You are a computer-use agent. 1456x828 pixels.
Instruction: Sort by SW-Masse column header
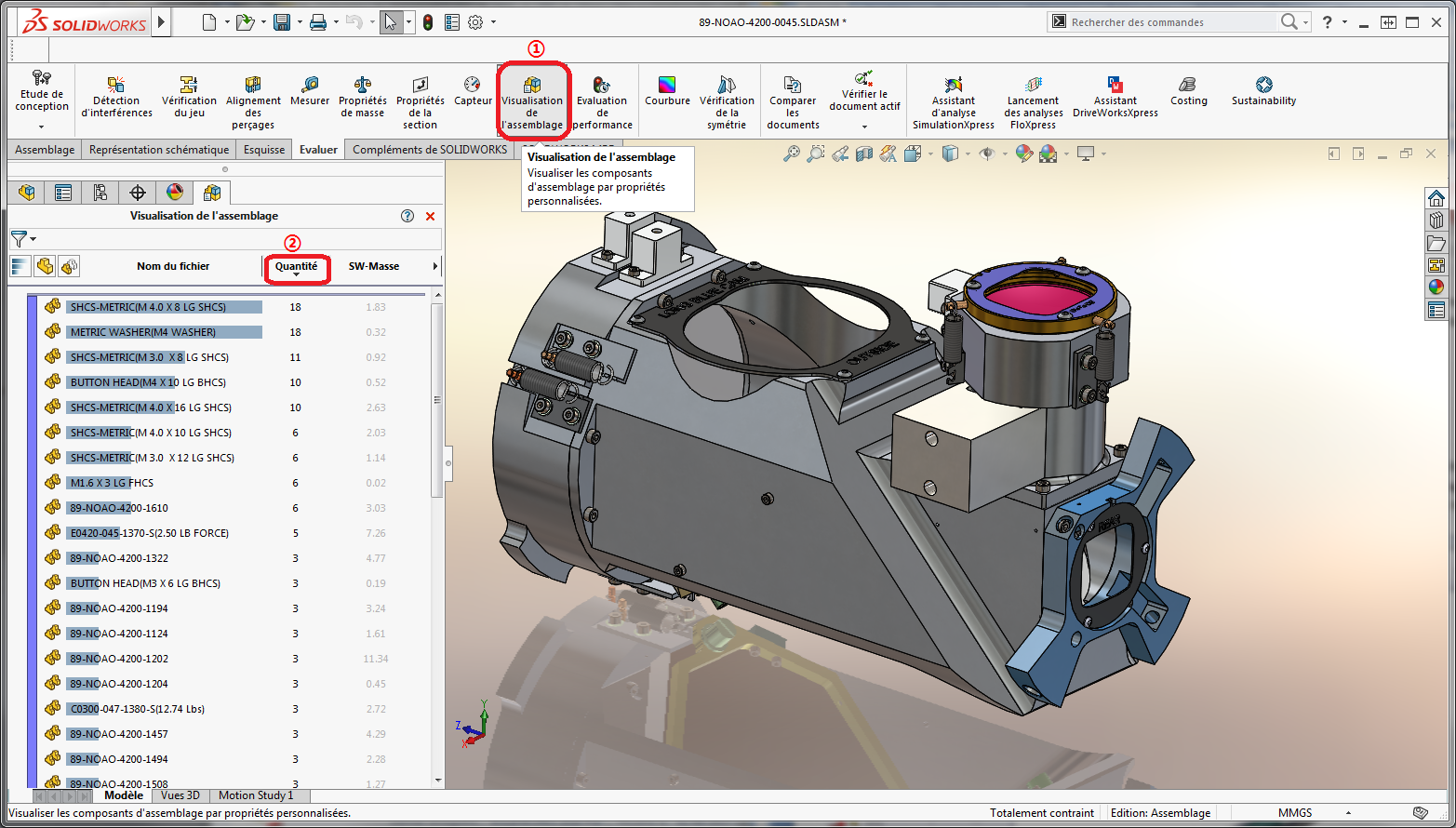click(x=374, y=266)
